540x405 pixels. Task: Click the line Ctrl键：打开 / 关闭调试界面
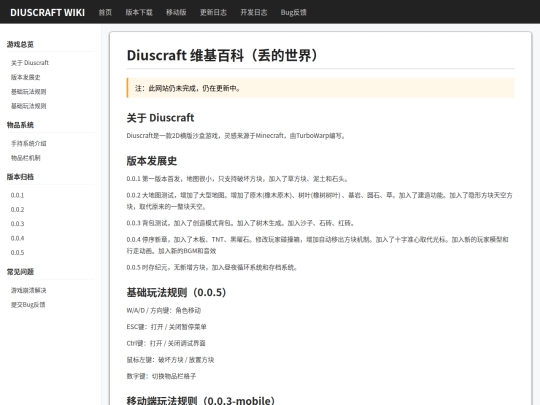click(x=166, y=343)
